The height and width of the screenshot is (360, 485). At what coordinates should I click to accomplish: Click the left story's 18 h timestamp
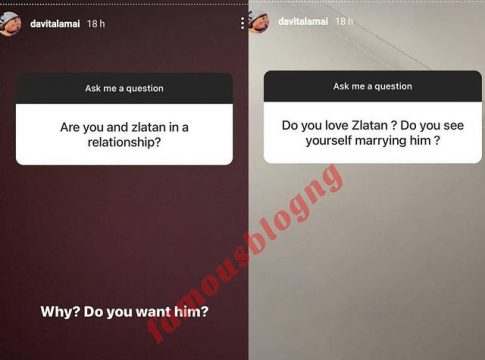(x=96, y=24)
